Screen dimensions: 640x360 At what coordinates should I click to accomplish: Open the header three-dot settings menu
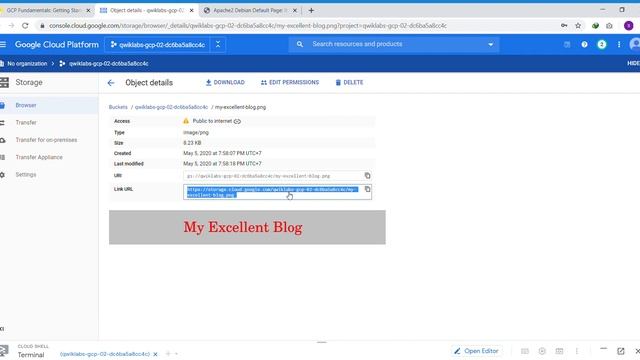coord(619,44)
